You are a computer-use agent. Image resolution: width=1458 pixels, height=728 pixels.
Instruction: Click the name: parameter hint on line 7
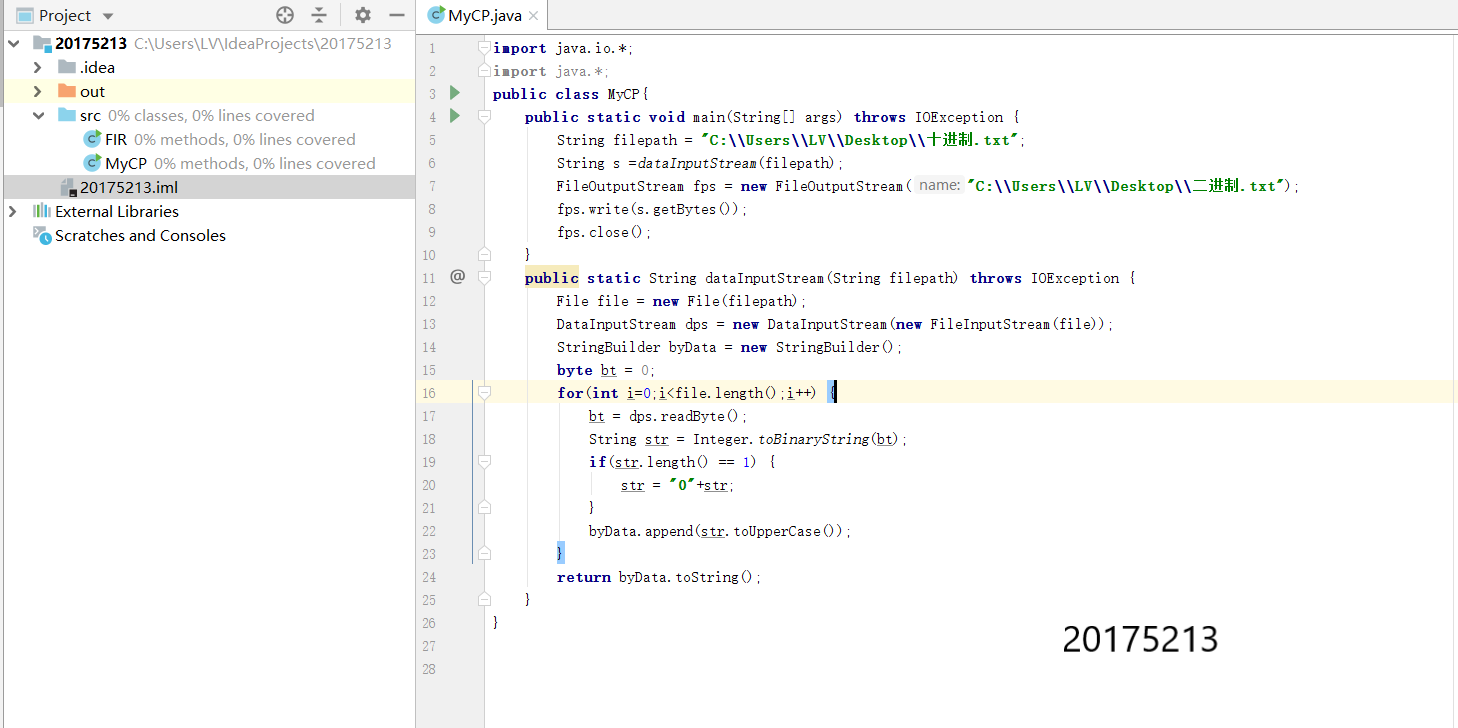tap(939, 186)
